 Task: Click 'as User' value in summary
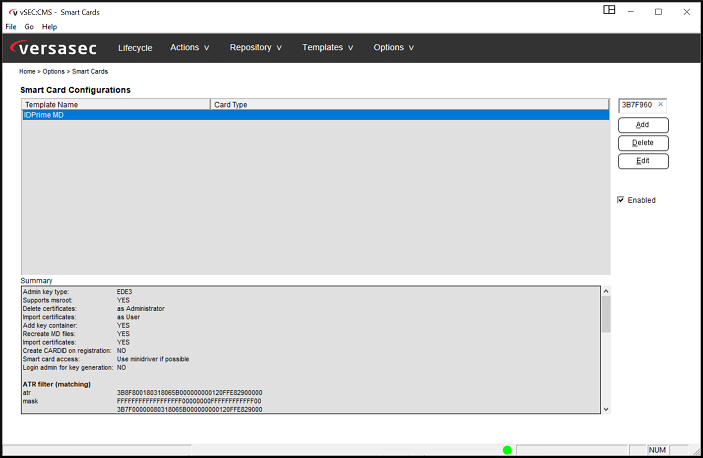coord(128,317)
